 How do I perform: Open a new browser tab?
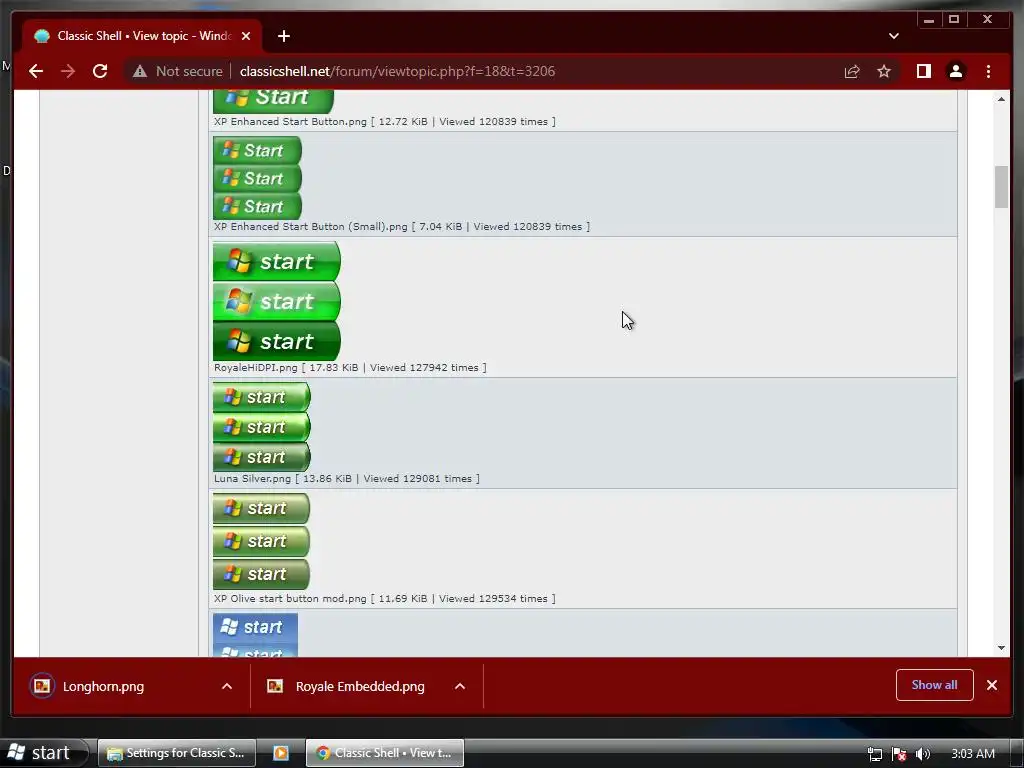(x=283, y=36)
